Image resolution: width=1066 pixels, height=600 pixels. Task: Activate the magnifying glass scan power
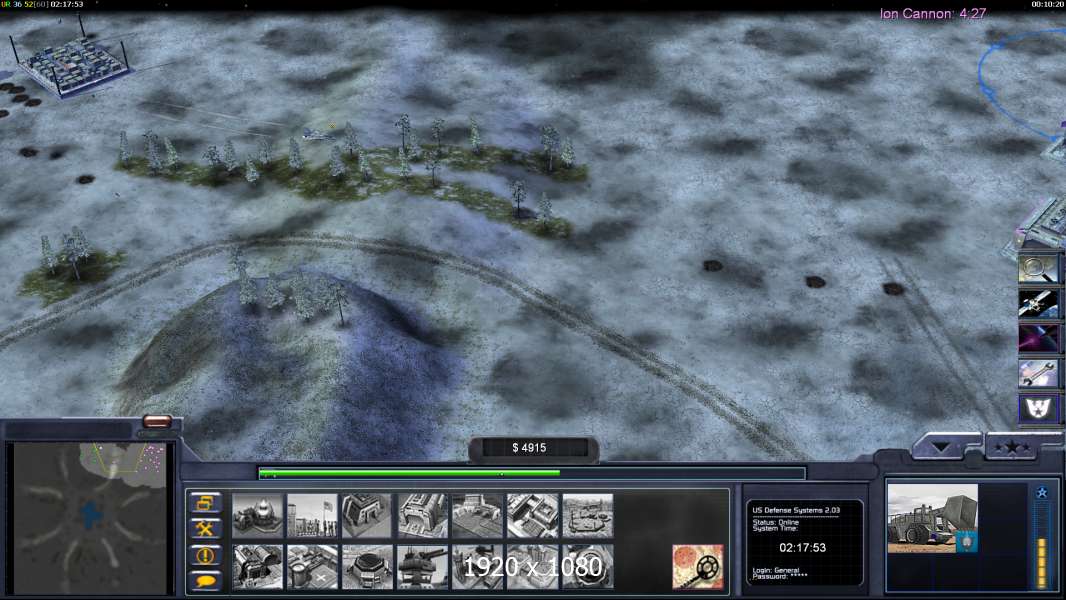[x=1038, y=269]
